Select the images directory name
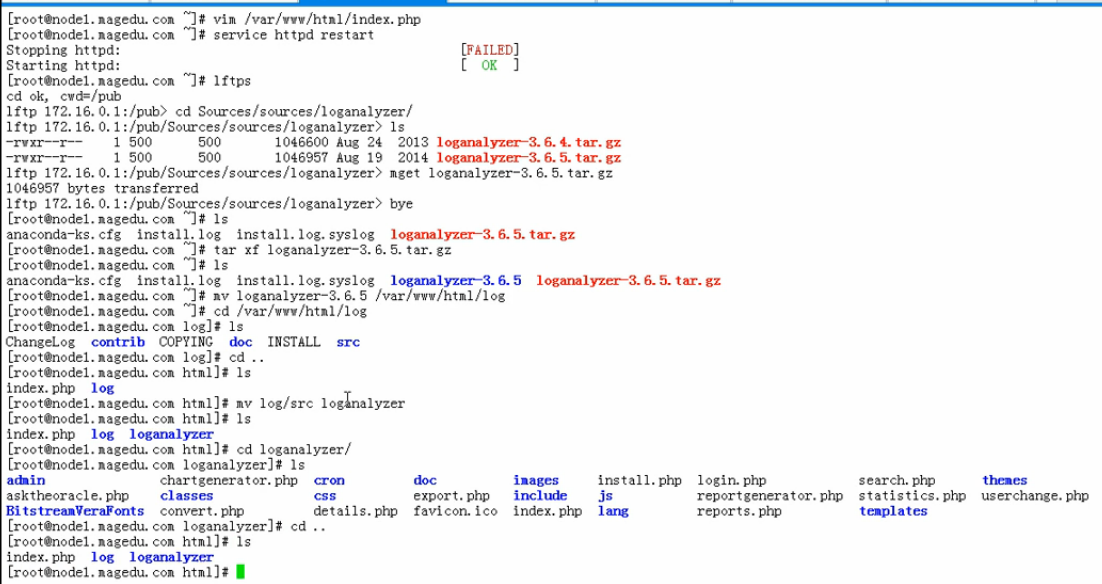Viewport: 1102px width, 584px height. 536,481
